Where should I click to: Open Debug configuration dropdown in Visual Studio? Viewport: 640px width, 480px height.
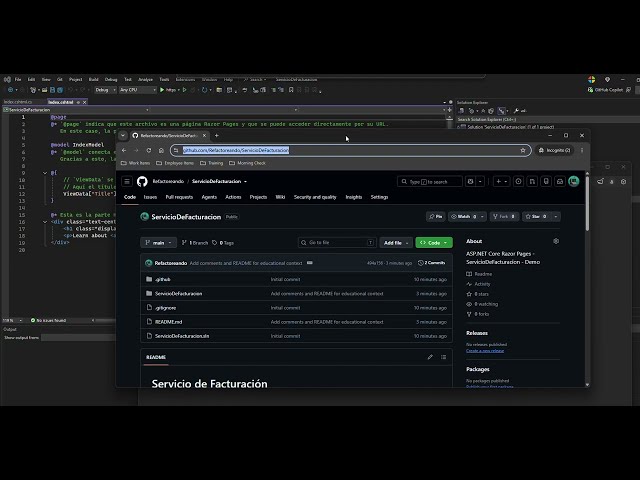105,90
